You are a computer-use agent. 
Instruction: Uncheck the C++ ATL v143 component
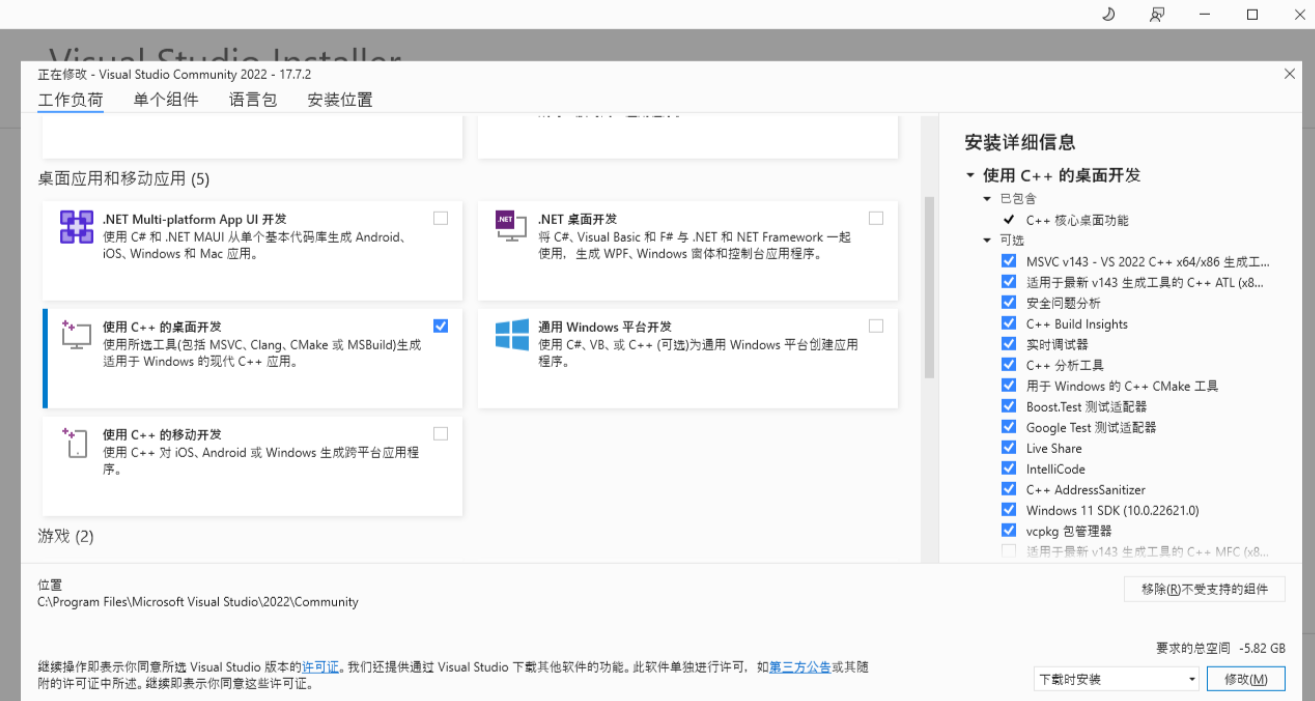(x=1008, y=282)
